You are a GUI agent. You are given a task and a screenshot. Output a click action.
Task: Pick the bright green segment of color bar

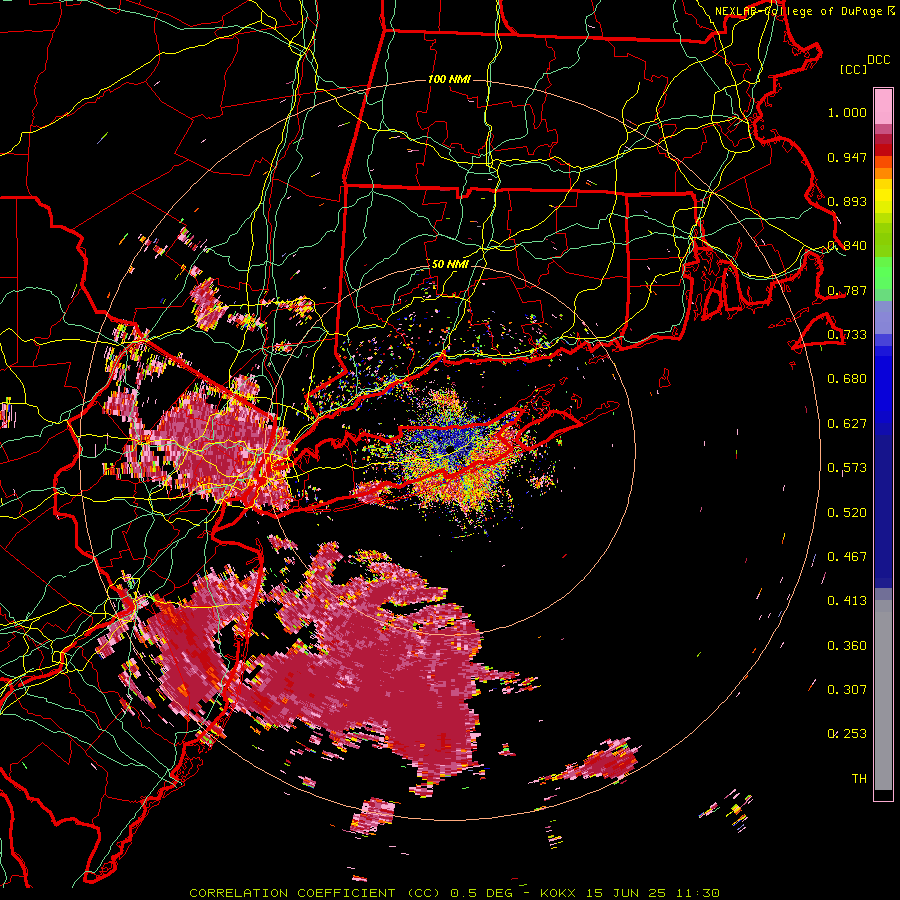click(x=883, y=274)
